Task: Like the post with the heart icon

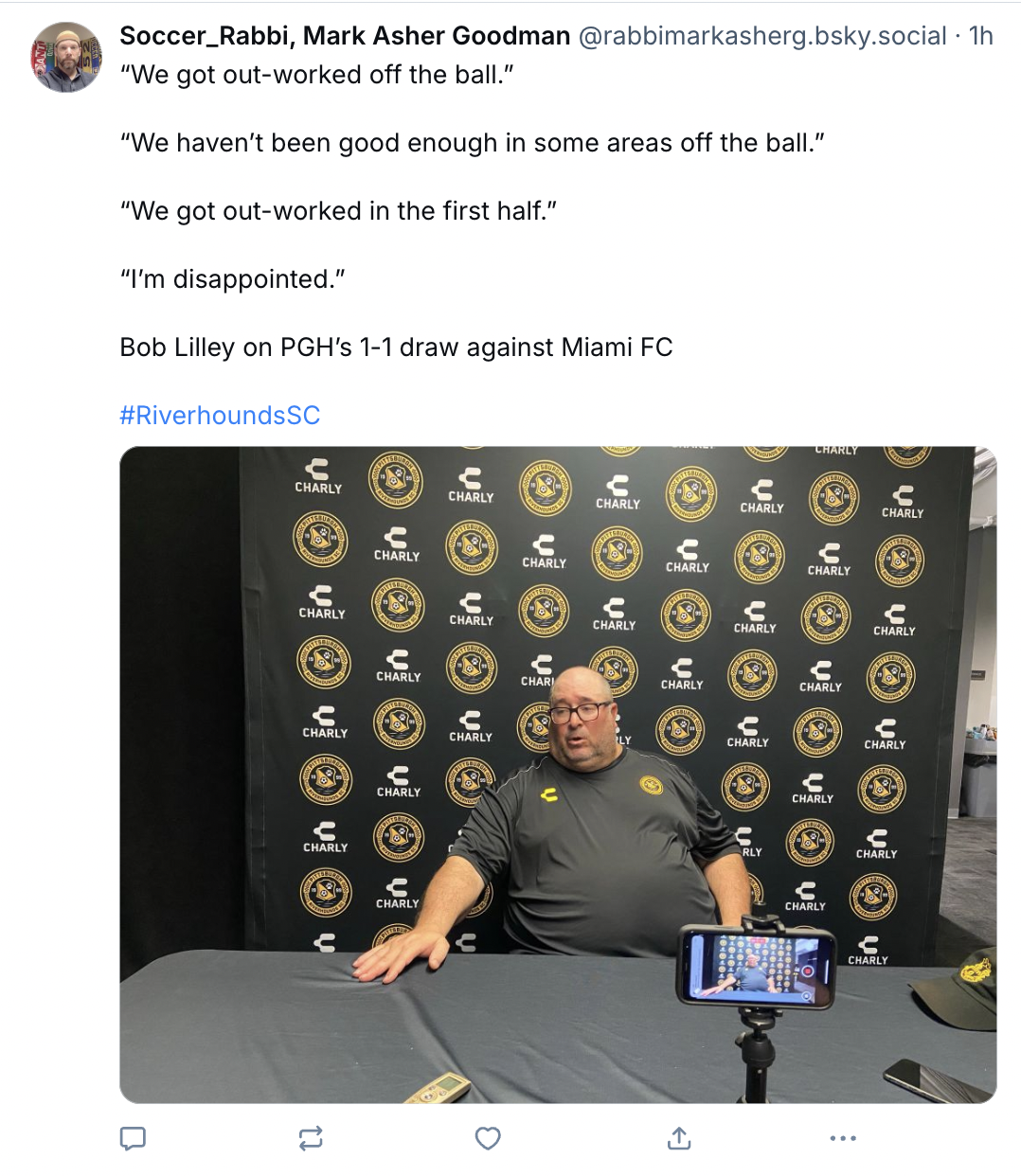Action: click(488, 1138)
